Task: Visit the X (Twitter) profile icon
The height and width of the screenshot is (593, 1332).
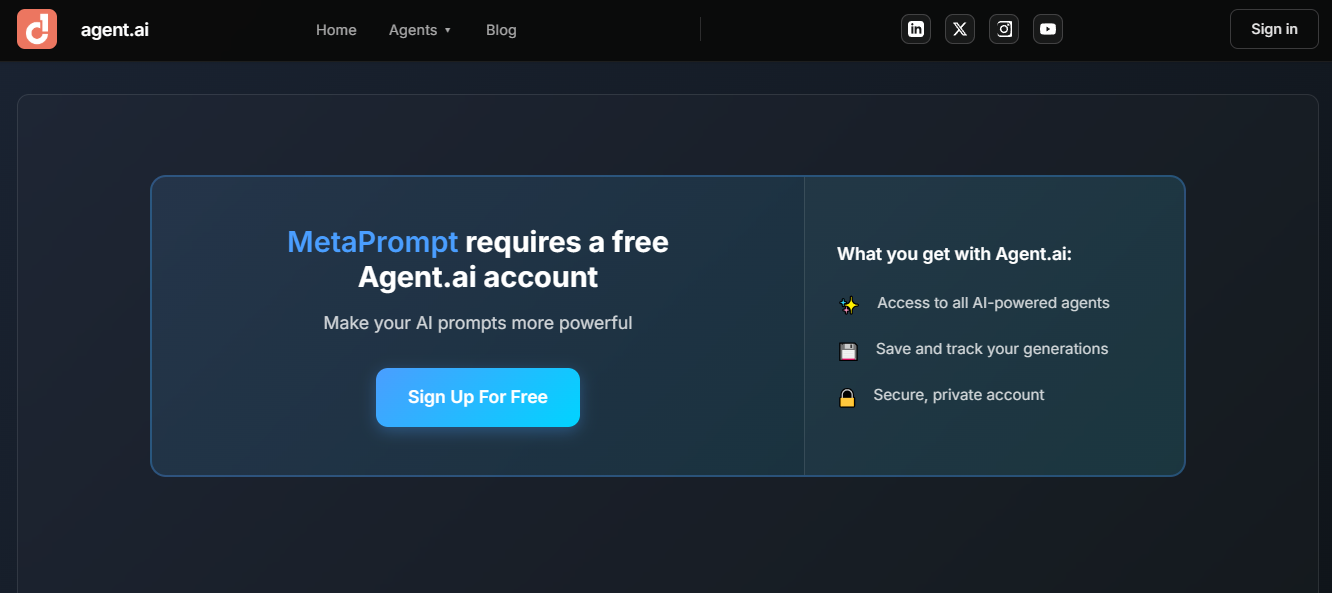Action: pos(959,29)
